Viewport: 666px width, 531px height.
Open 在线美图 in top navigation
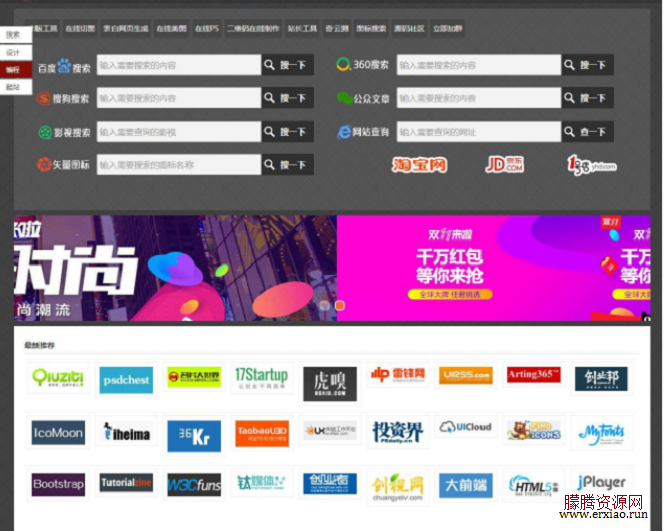click(x=172, y=28)
